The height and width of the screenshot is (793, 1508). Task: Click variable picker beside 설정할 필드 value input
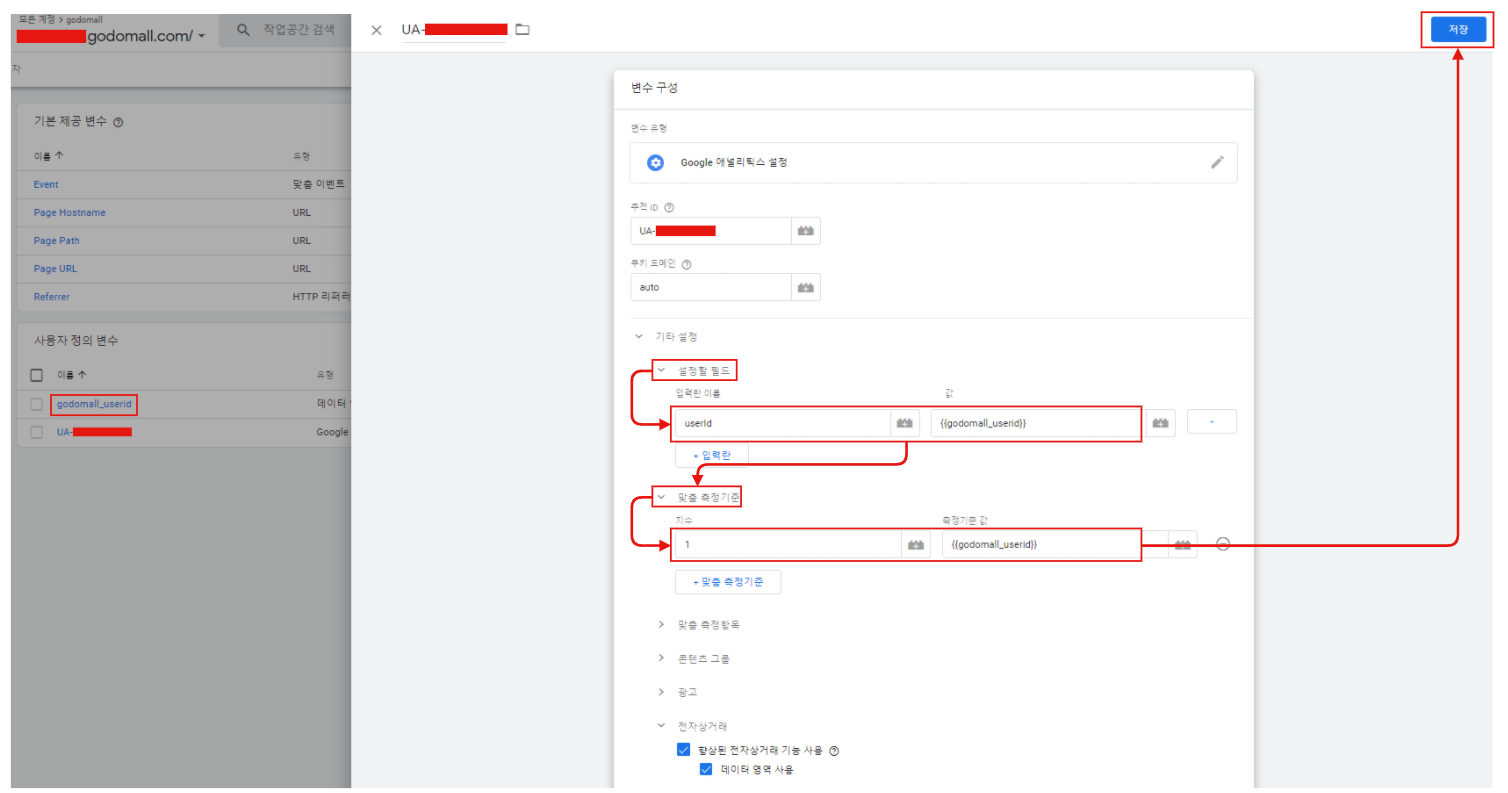point(1160,423)
